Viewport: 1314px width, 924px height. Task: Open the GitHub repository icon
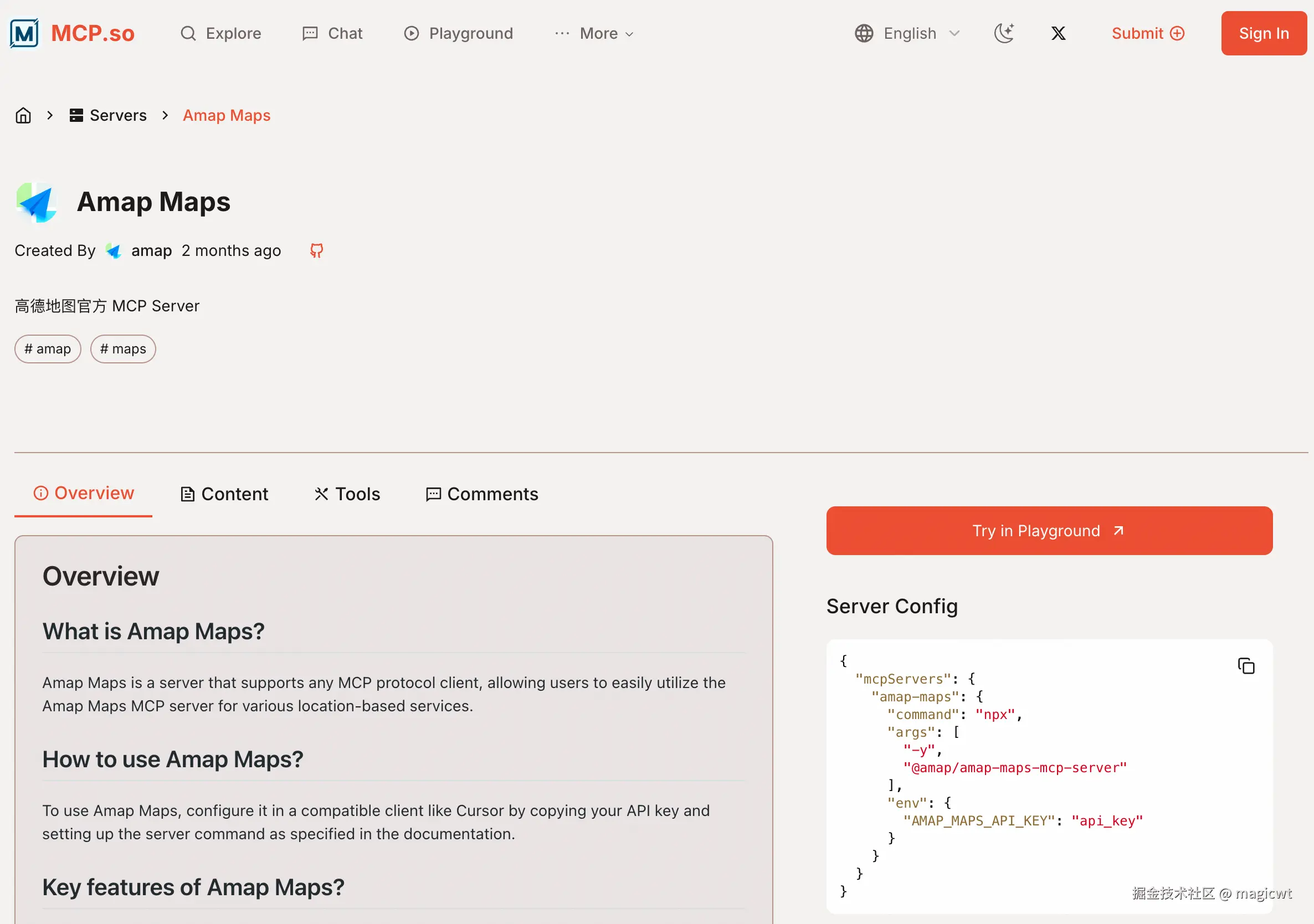point(316,250)
